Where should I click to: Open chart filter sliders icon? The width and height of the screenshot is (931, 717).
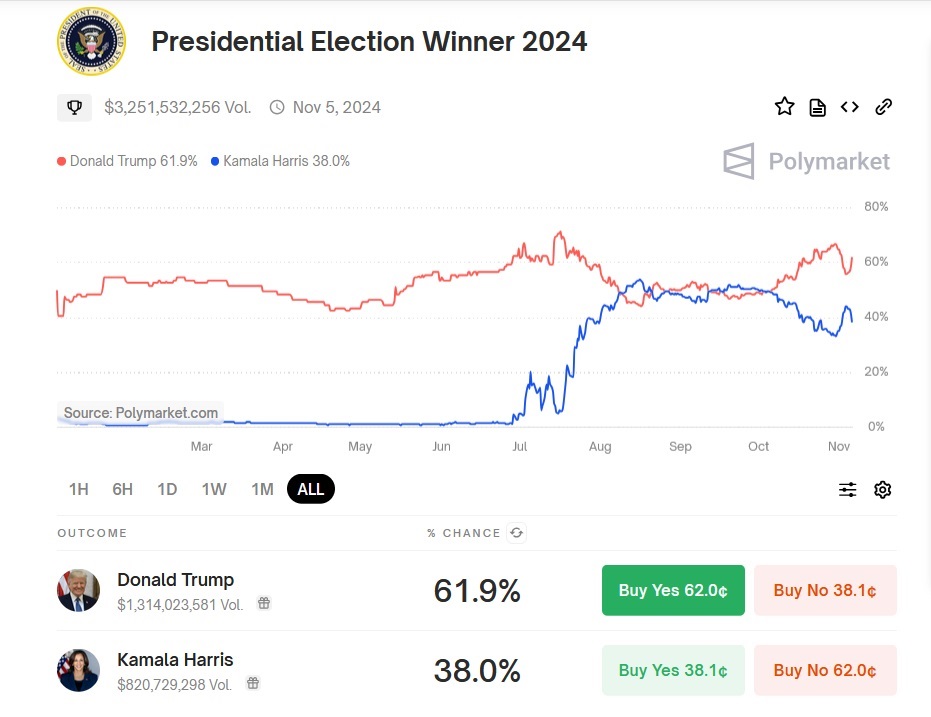click(847, 489)
